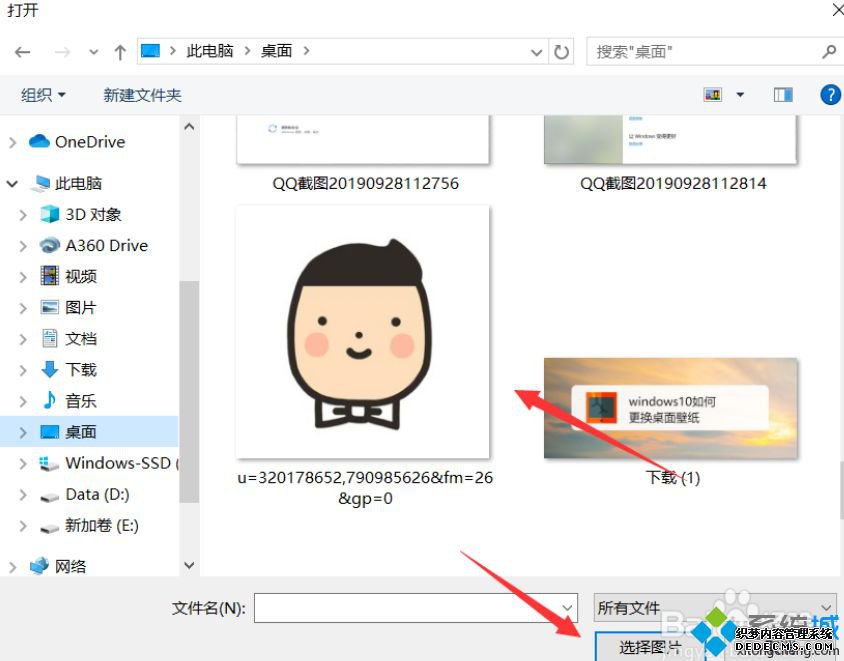This screenshot has width=844, height=661.
Task: Click the forward navigation arrow
Action: click(x=62, y=52)
